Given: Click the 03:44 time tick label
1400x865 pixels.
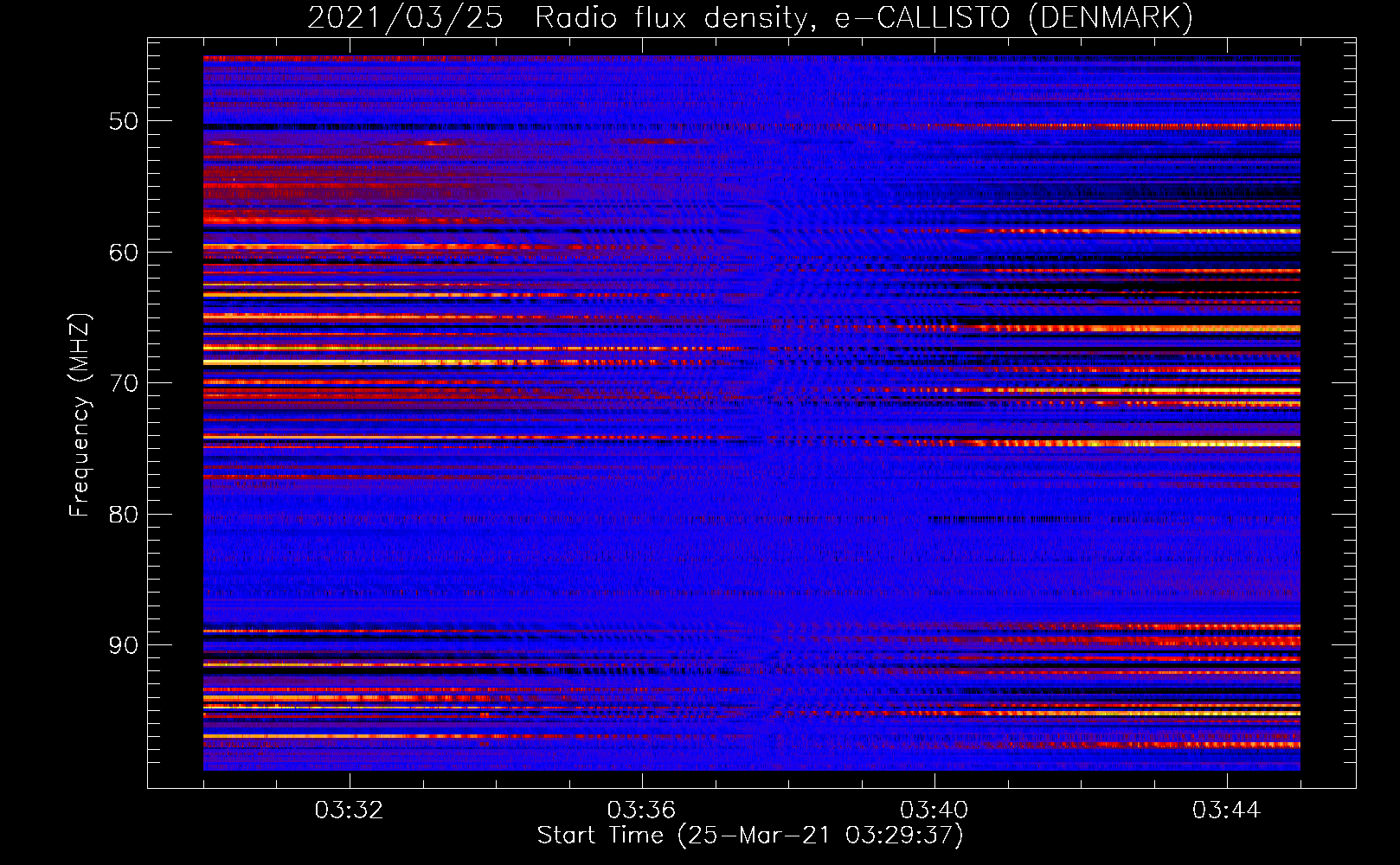Looking at the screenshot, I should point(1226,811).
